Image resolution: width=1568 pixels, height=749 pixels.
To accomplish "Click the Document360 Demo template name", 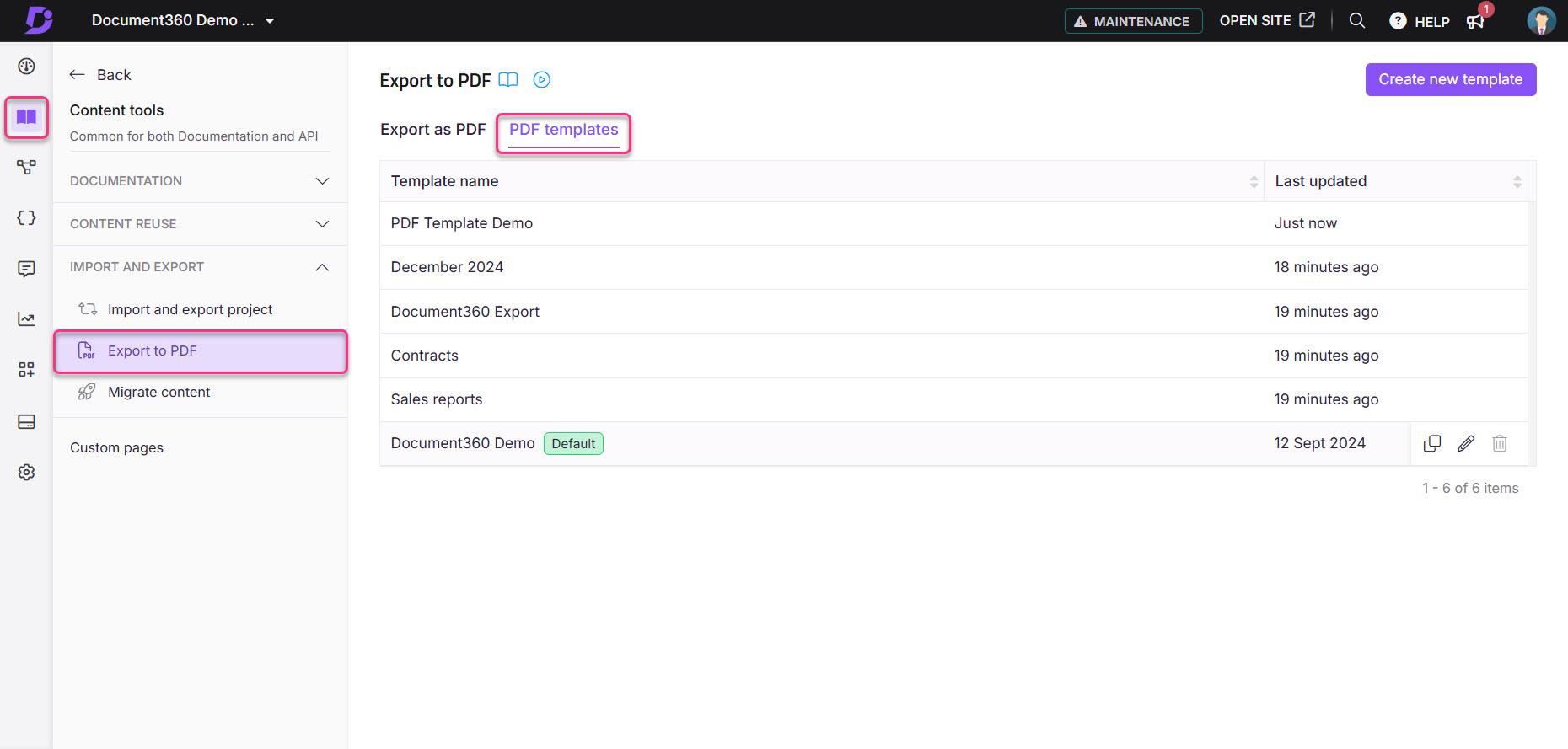I will click(x=463, y=443).
